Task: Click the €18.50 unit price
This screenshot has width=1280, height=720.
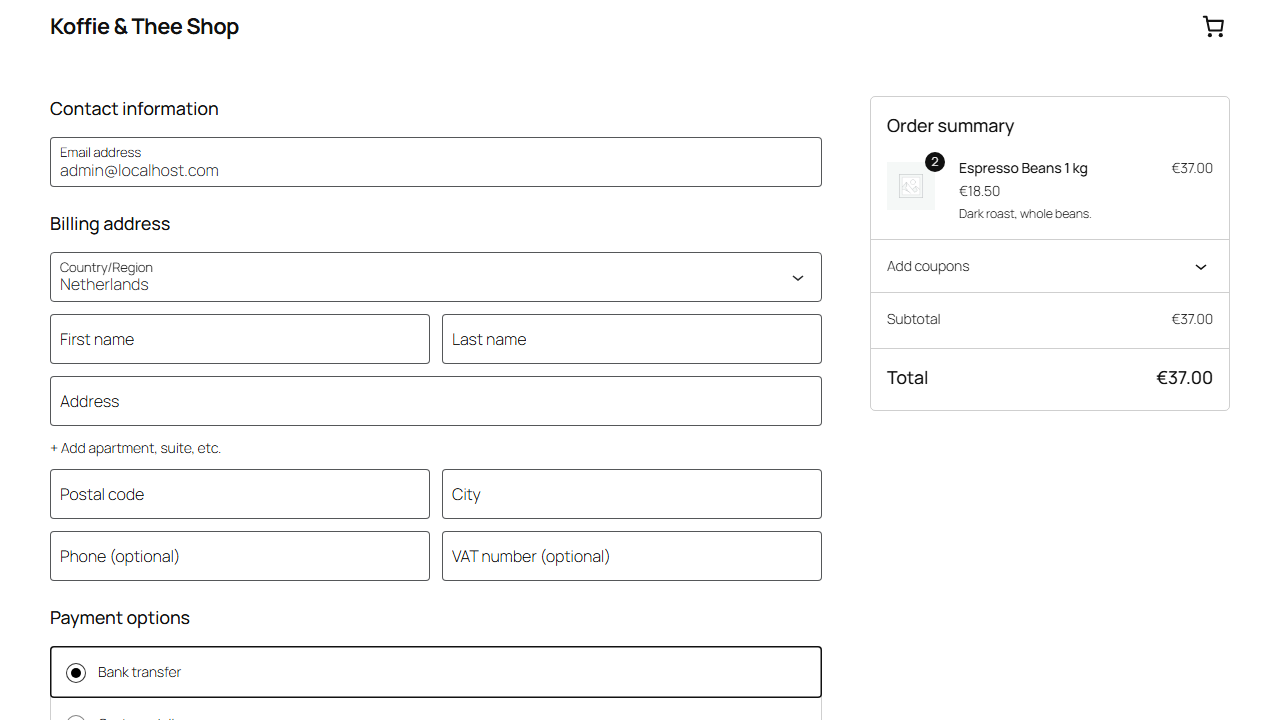Action: (980, 191)
